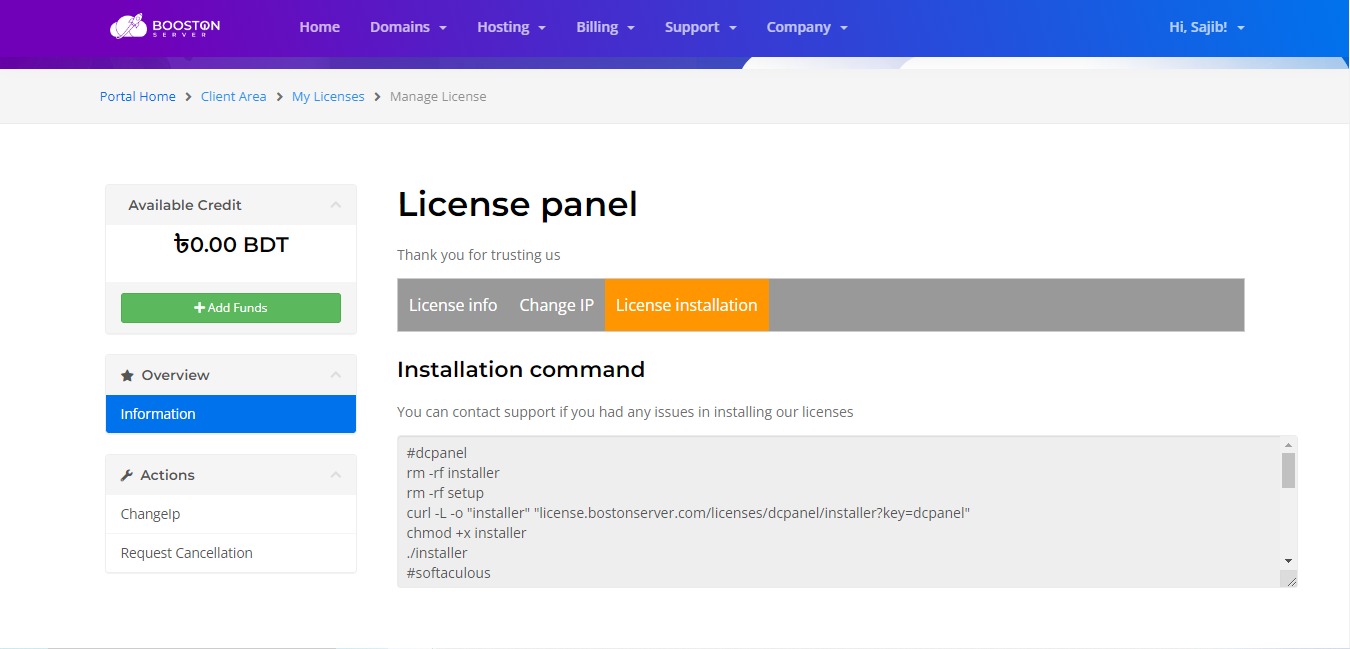Screen dimensions: 1350x649
Task: Select ChangeIp in Actions sidebar
Action: tap(151, 514)
